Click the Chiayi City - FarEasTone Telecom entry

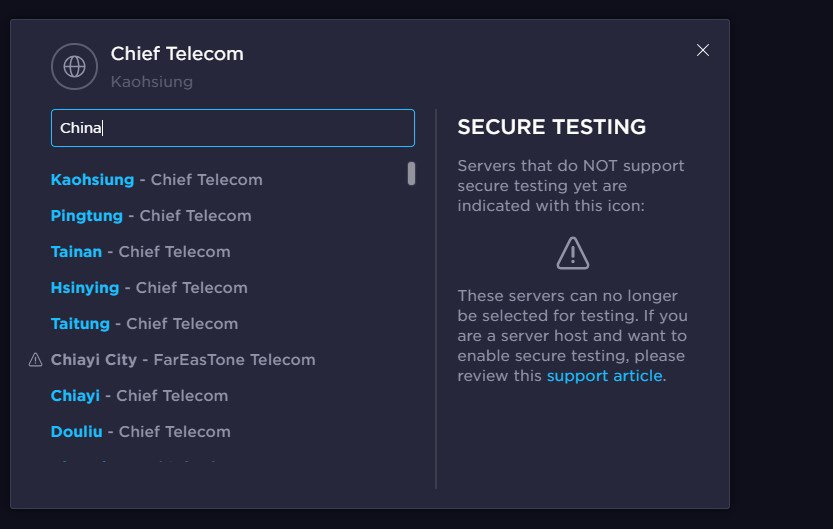(x=183, y=360)
